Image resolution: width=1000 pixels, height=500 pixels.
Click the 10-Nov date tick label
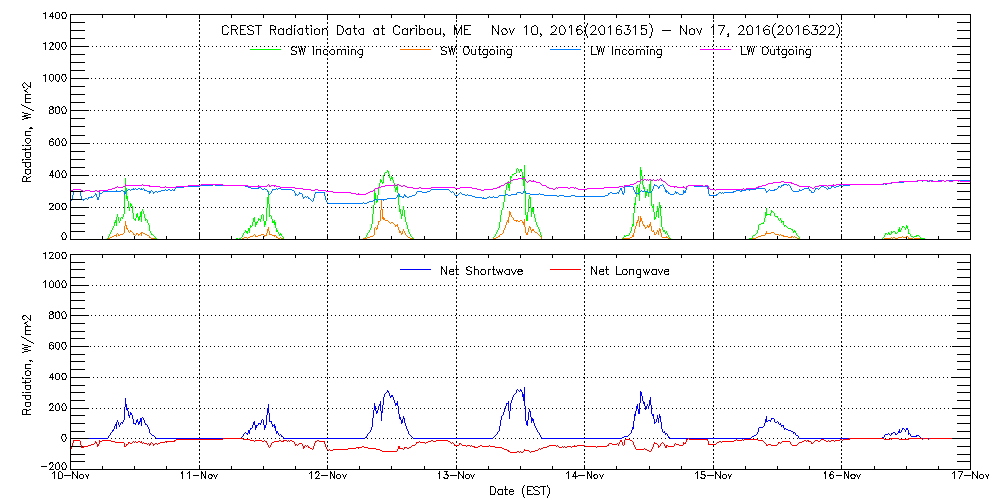point(72,477)
